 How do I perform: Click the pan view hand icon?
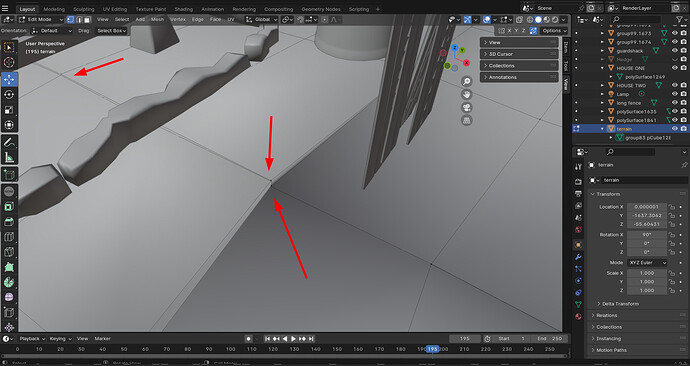pyautogui.click(x=466, y=95)
